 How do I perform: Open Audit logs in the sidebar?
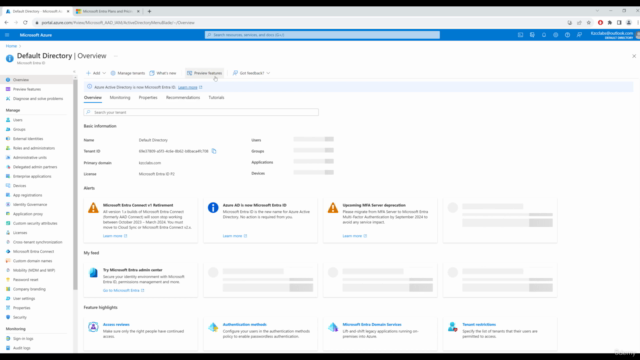[21, 348]
